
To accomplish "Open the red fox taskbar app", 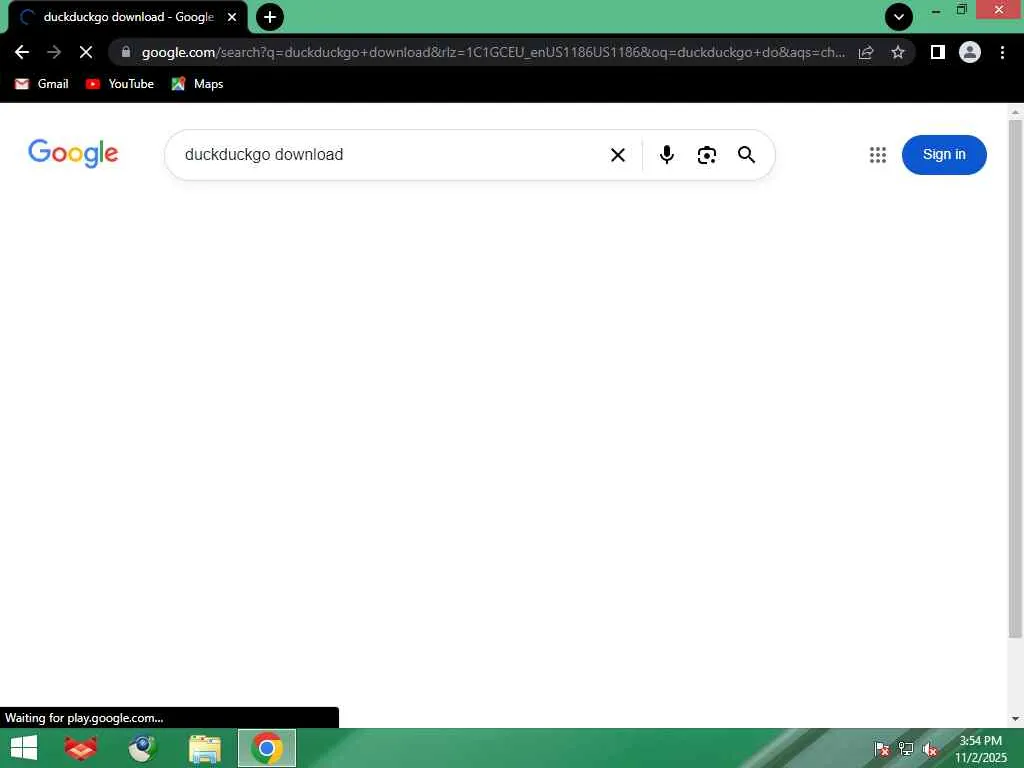I will point(81,748).
